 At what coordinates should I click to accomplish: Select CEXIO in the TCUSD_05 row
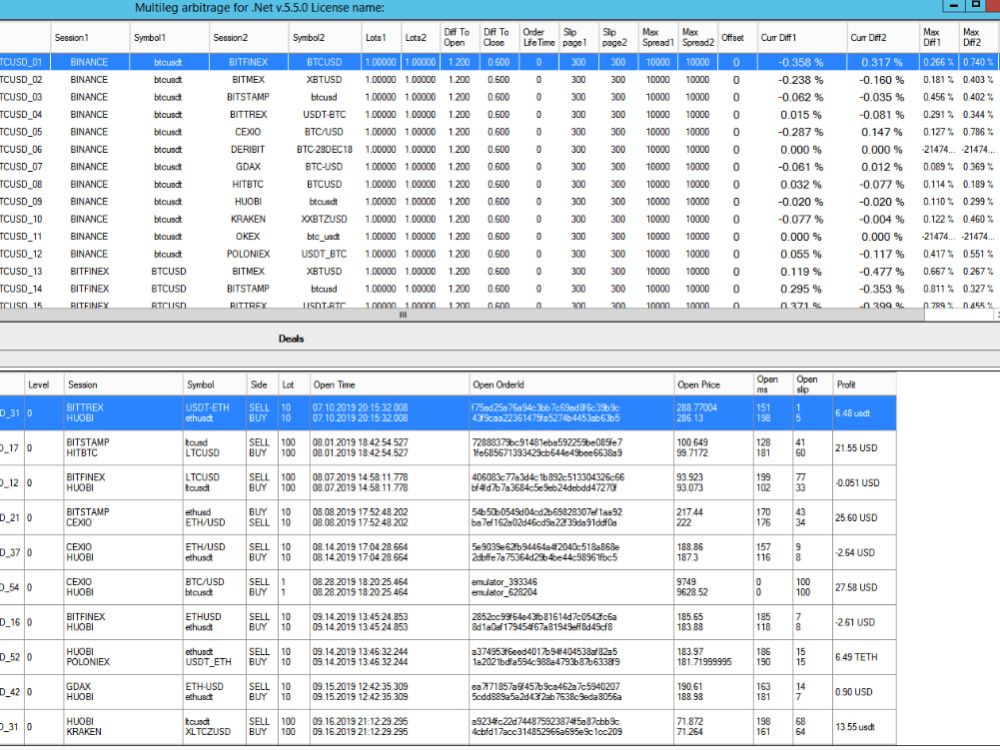(249, 132)
